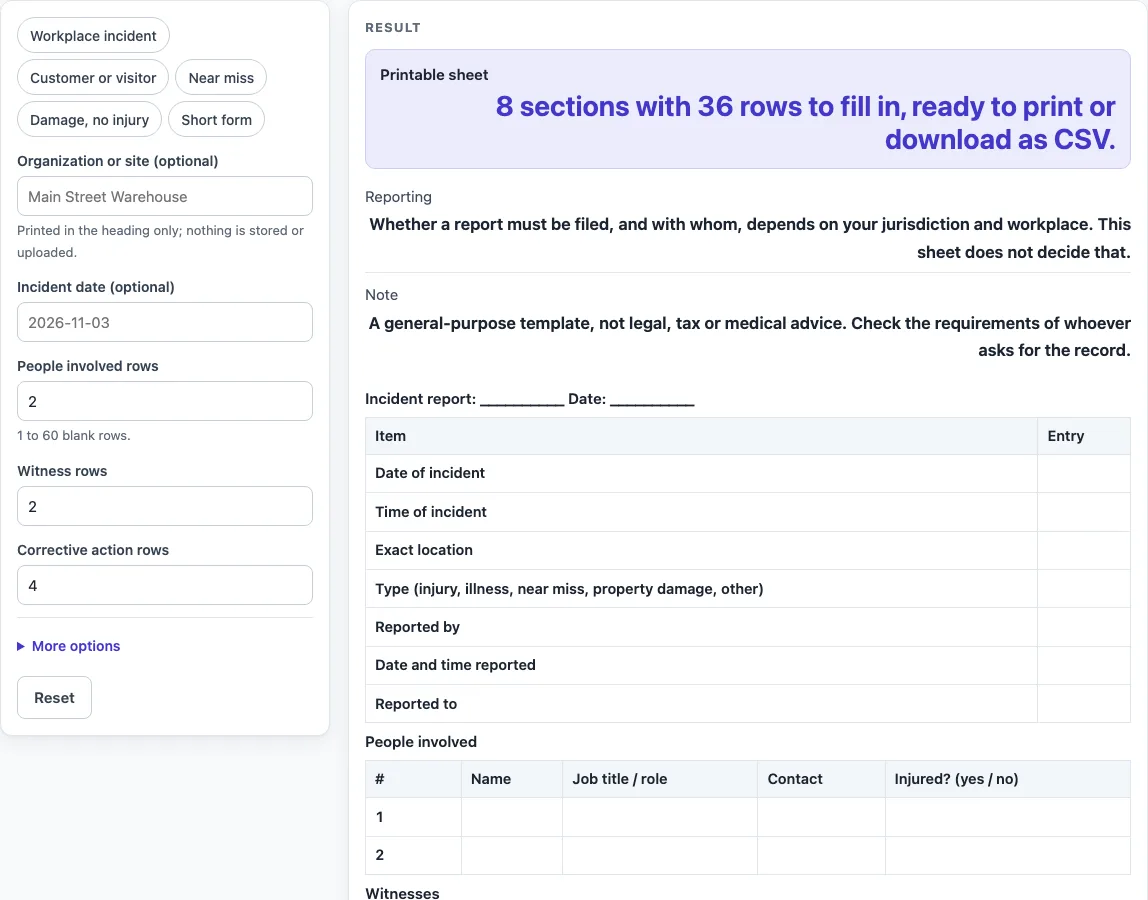Click the Contact column header
Screen dimensions: 1148x900
821,779
